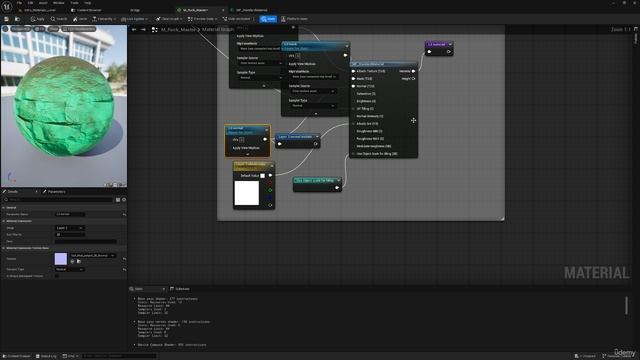This screenshot has height=360, width=640.
Task: Open the Window menu
Action: coord(59,3)
